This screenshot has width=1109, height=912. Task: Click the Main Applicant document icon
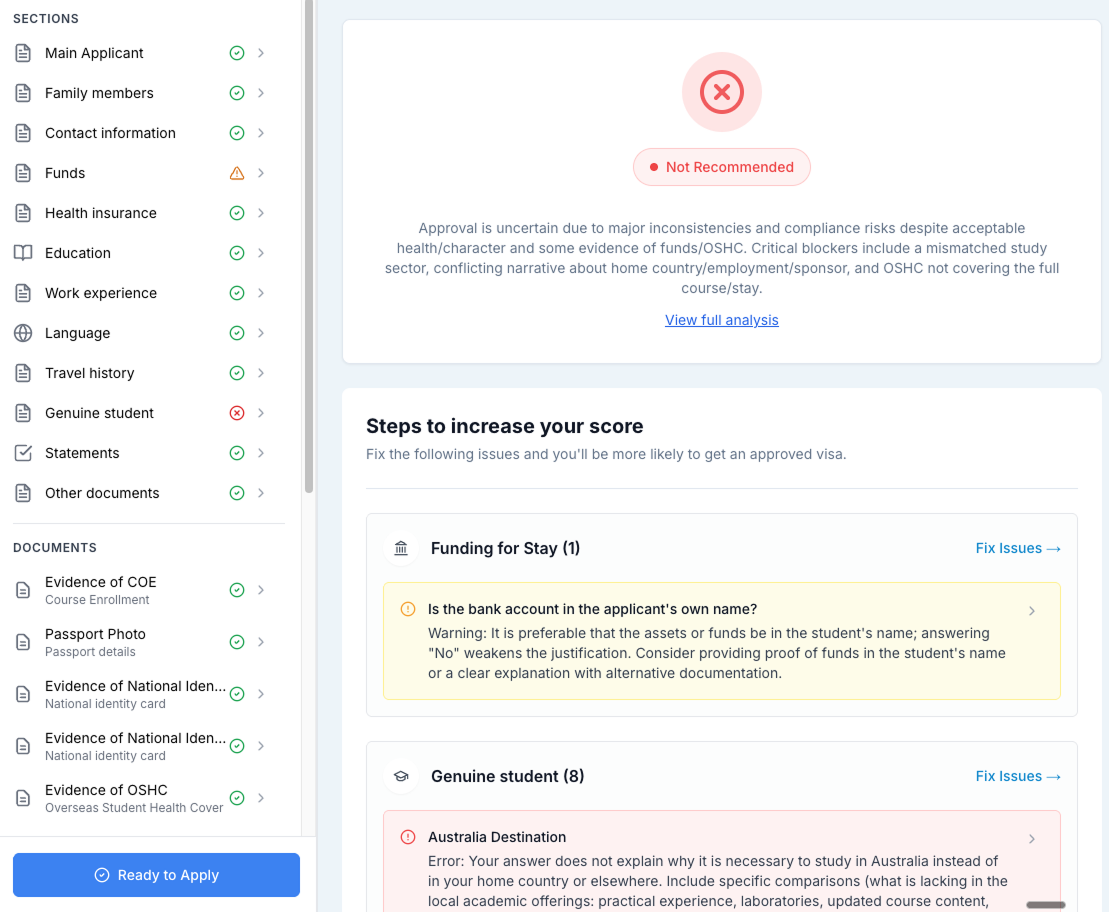22,52
